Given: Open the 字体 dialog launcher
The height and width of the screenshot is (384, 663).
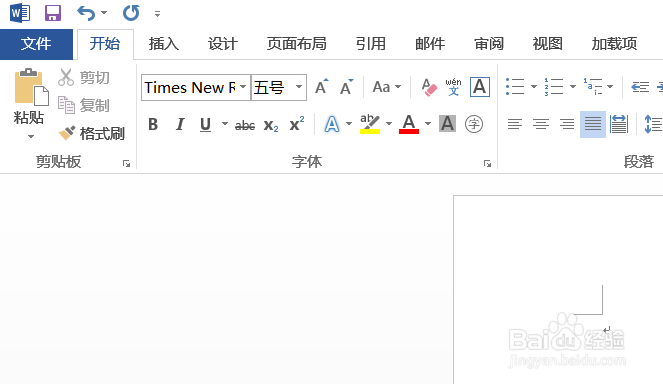Looking at the screenshot, I should pyautogui.click(x=488, y=164).
